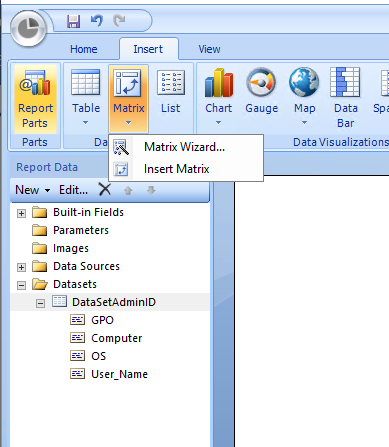The image size is (389, 447).
Task: Move item up with the up arrow
Action: click(128, 190)
